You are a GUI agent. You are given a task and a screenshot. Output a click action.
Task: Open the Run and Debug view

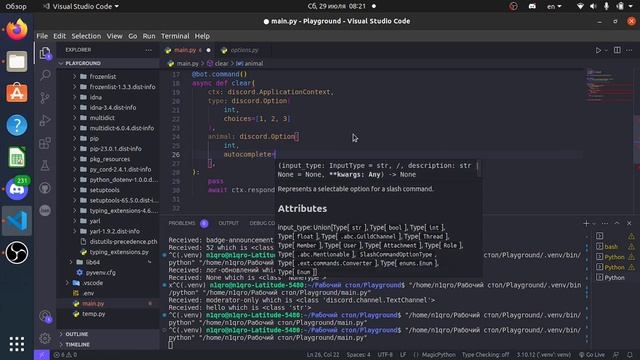(45, 120)
